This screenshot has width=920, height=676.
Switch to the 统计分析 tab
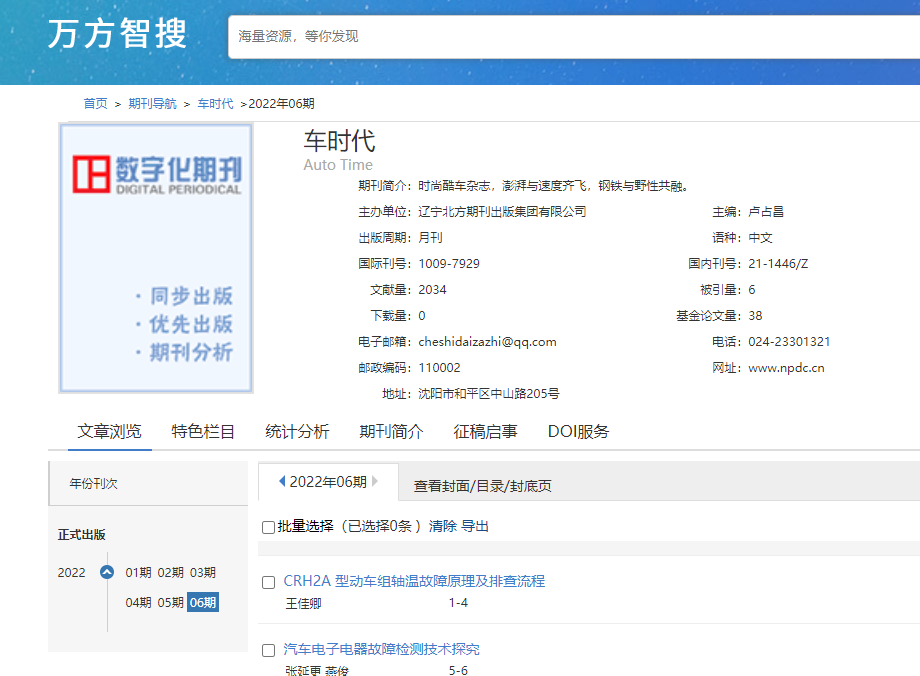coord(297,431)
